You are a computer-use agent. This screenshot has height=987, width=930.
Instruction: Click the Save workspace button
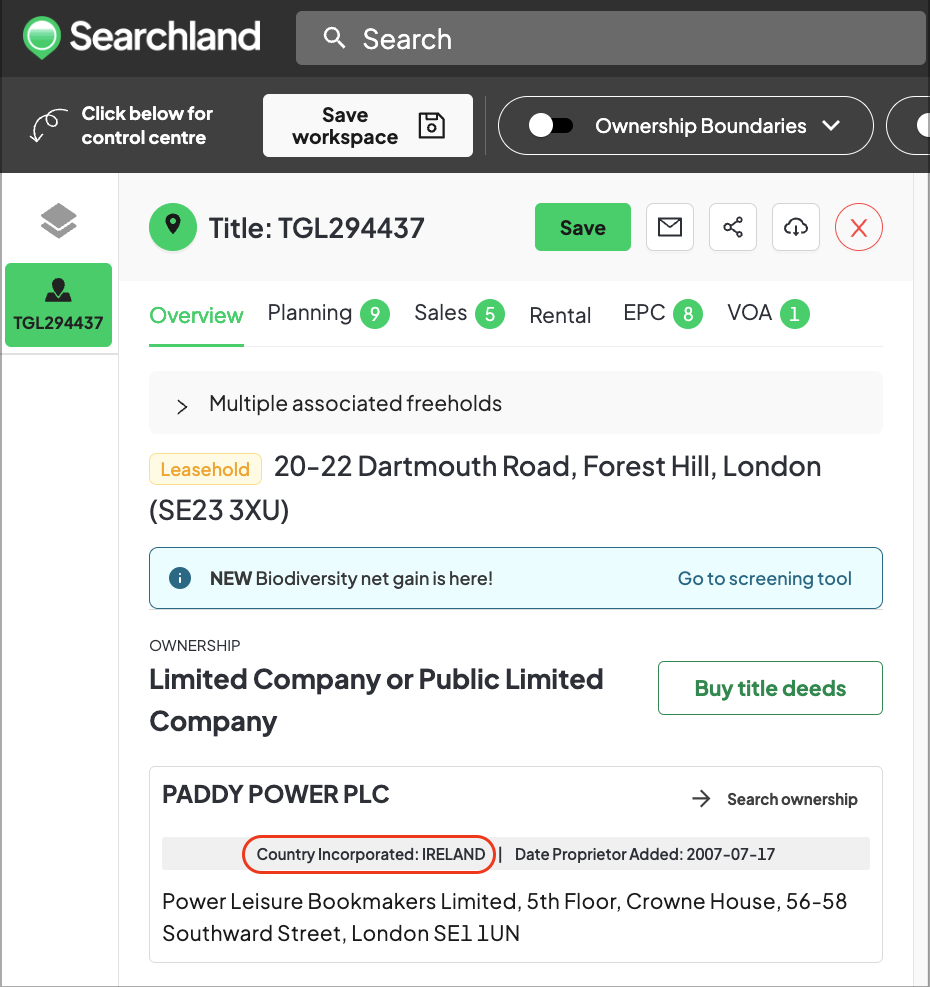tap(368, 125)
